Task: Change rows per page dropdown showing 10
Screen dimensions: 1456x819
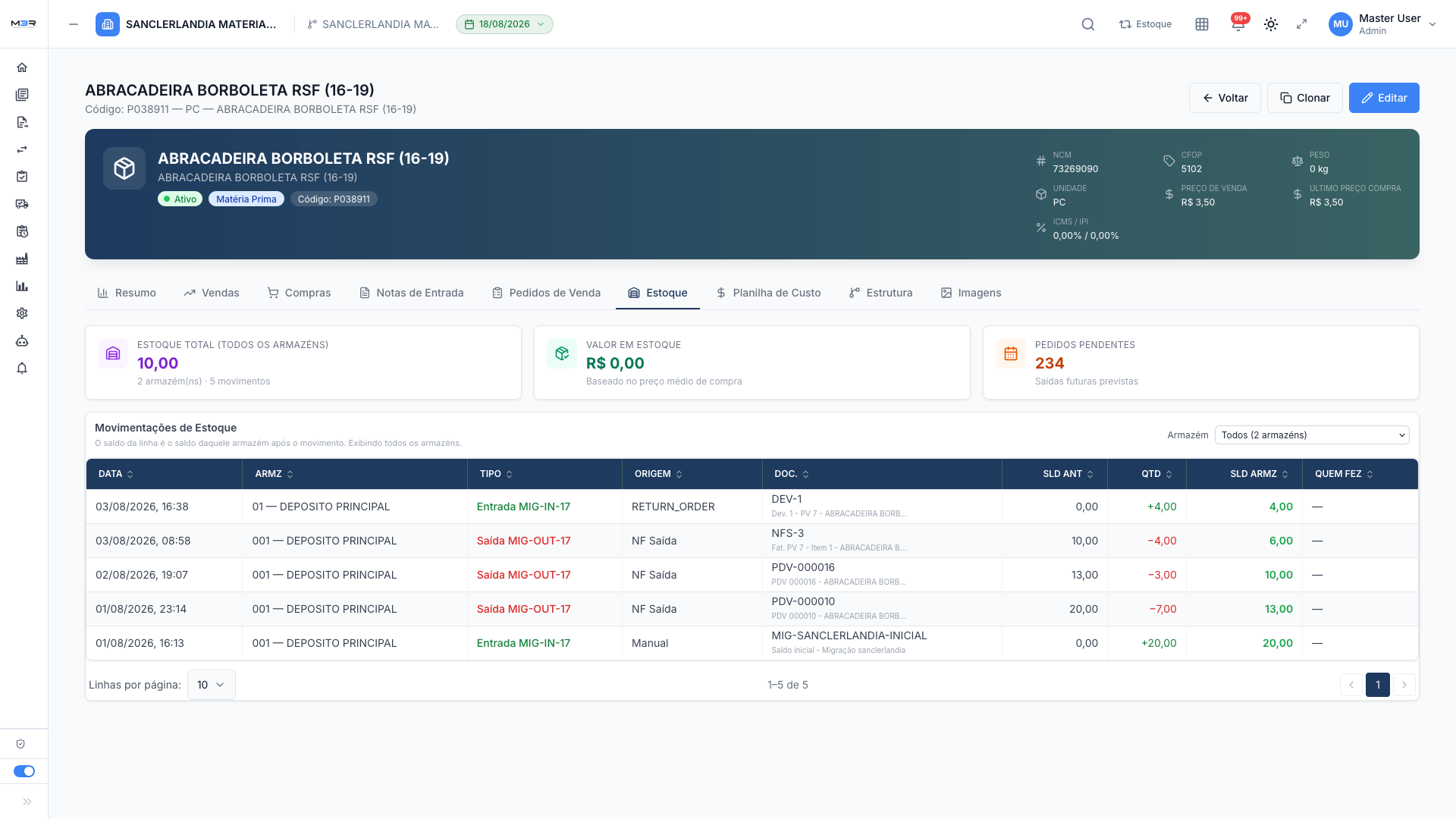Action: click(211, 685)
